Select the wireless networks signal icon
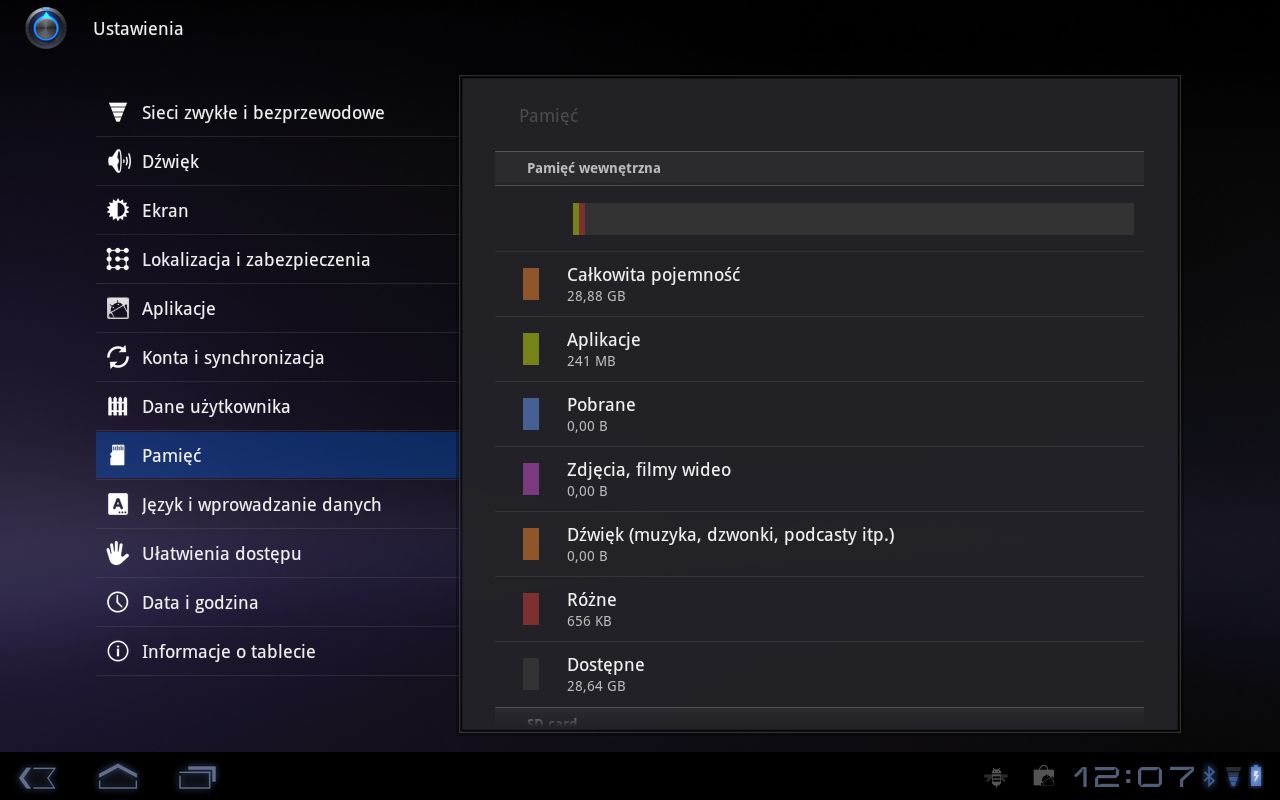 118,112
